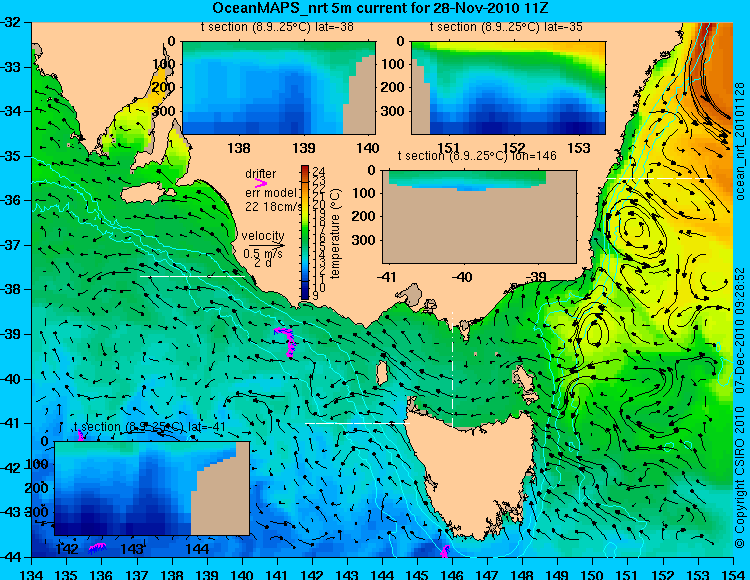This screenshot has height=580, width=750.
Task: Click the 'err model' legend text
Action: point(271,193)
